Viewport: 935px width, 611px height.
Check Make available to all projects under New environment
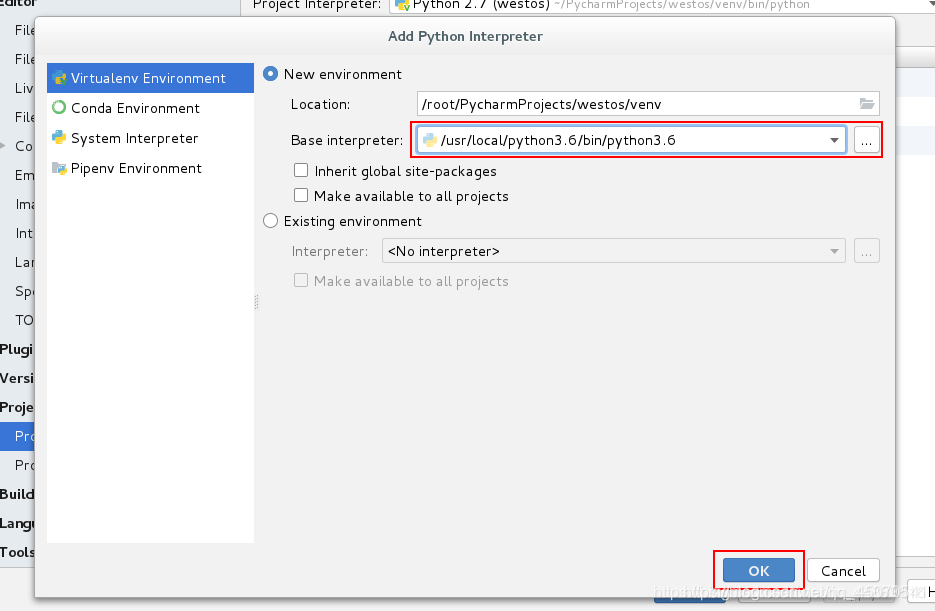point(301,196)
